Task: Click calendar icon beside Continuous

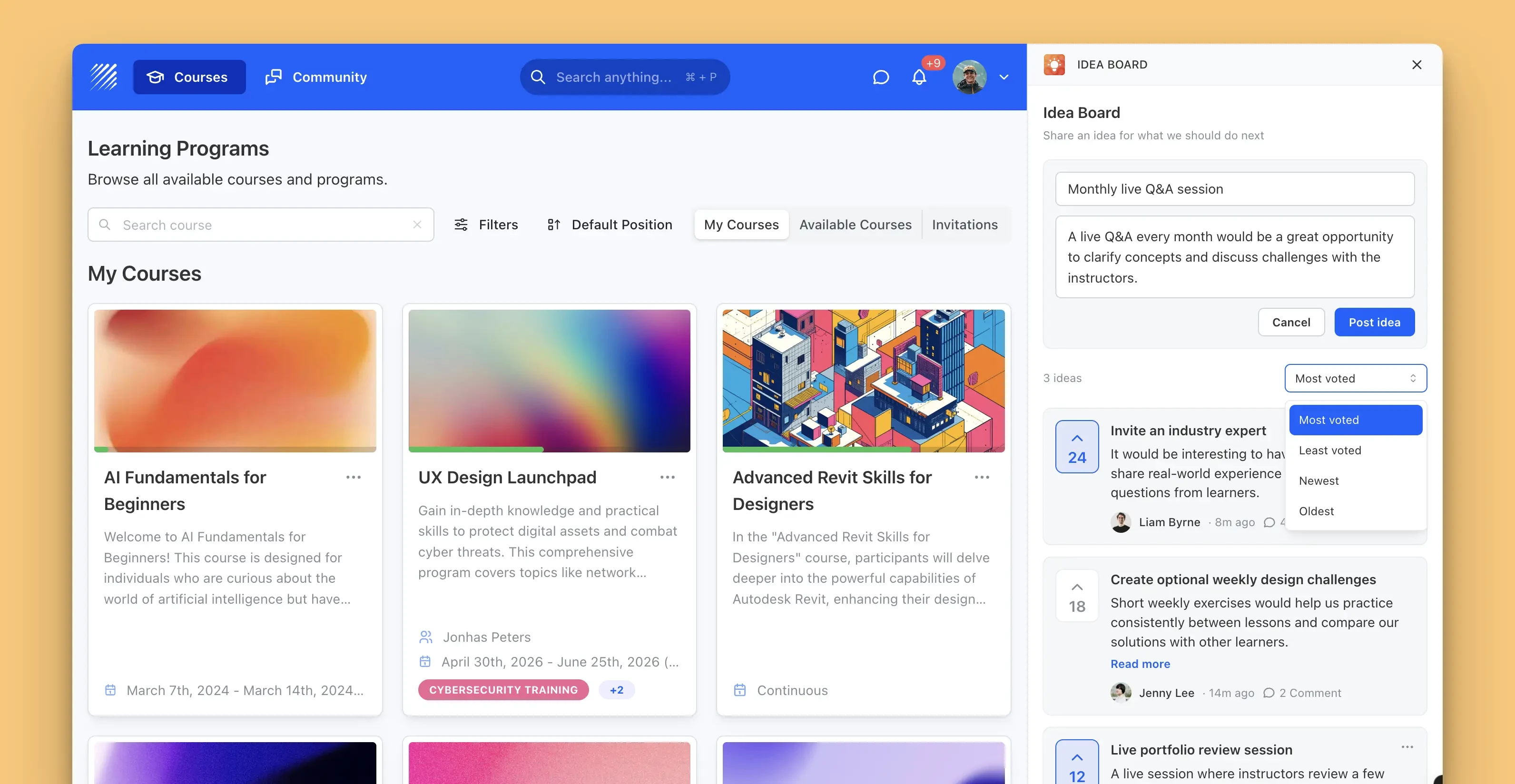Action: 739,690
